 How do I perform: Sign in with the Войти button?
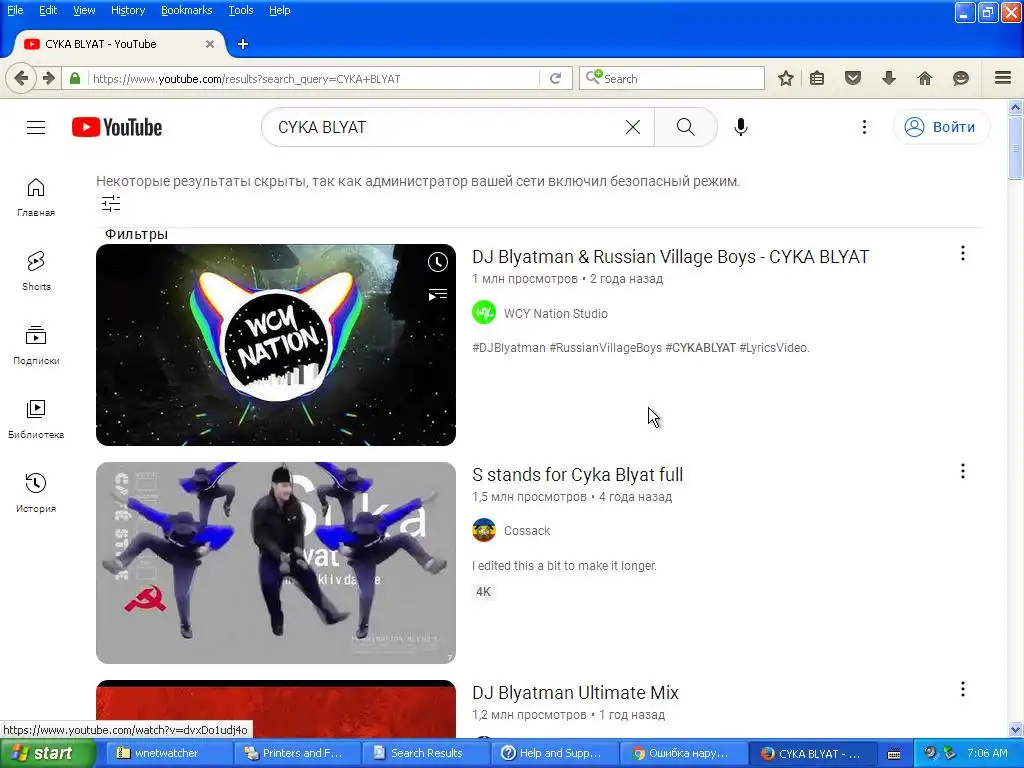[941, 127]
